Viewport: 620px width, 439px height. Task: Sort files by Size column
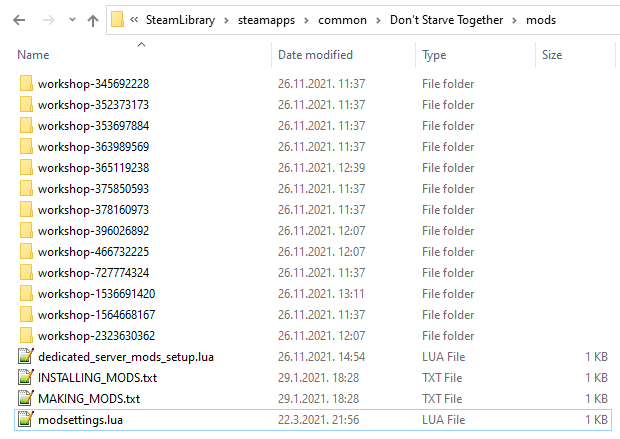552,55
